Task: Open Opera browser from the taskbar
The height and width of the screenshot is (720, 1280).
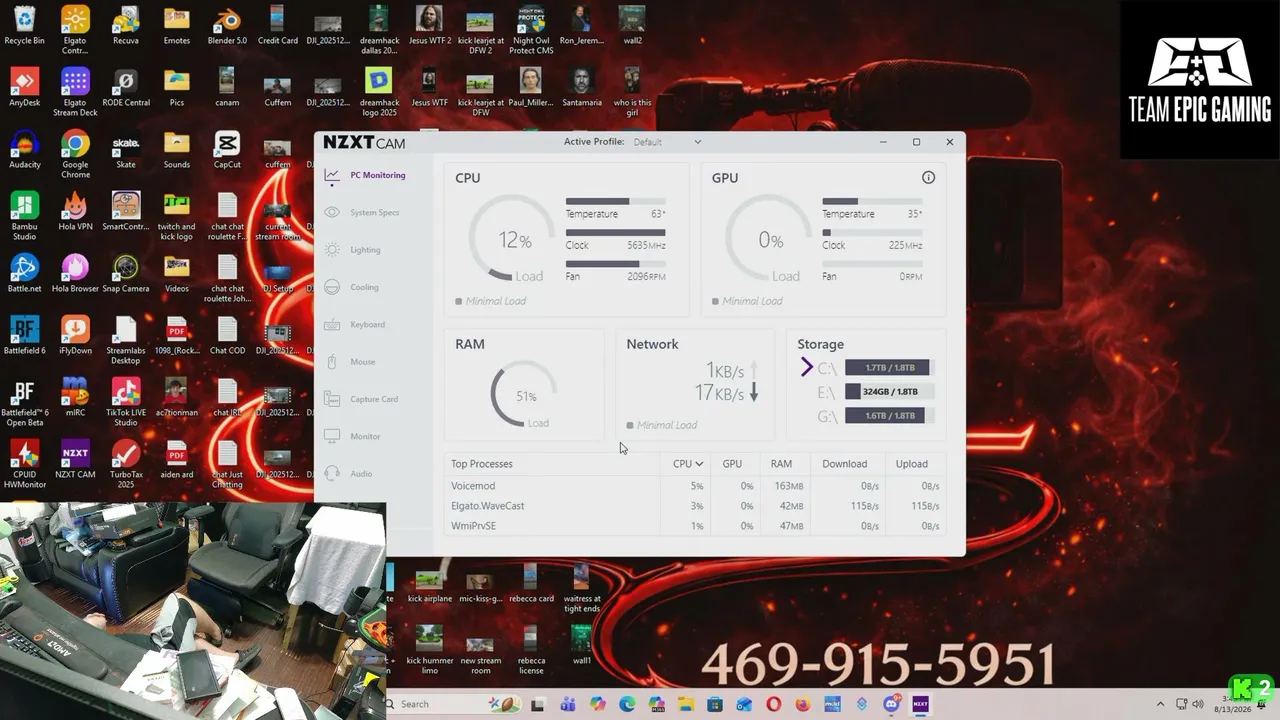Action: click(773, 704)
